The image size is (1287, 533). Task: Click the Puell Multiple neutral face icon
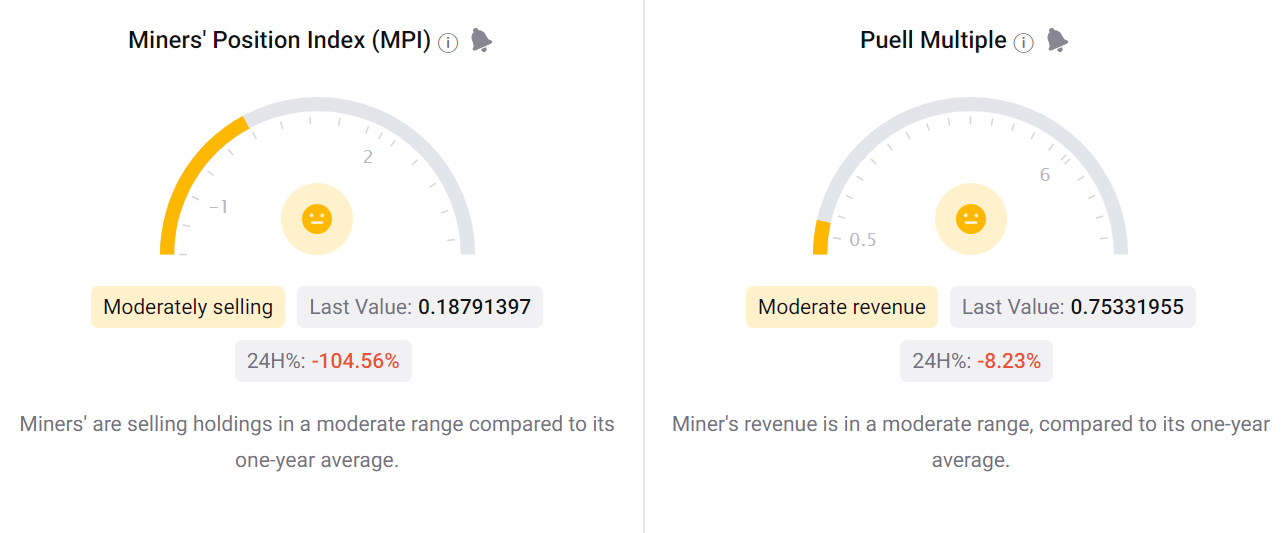click(970, 219)
